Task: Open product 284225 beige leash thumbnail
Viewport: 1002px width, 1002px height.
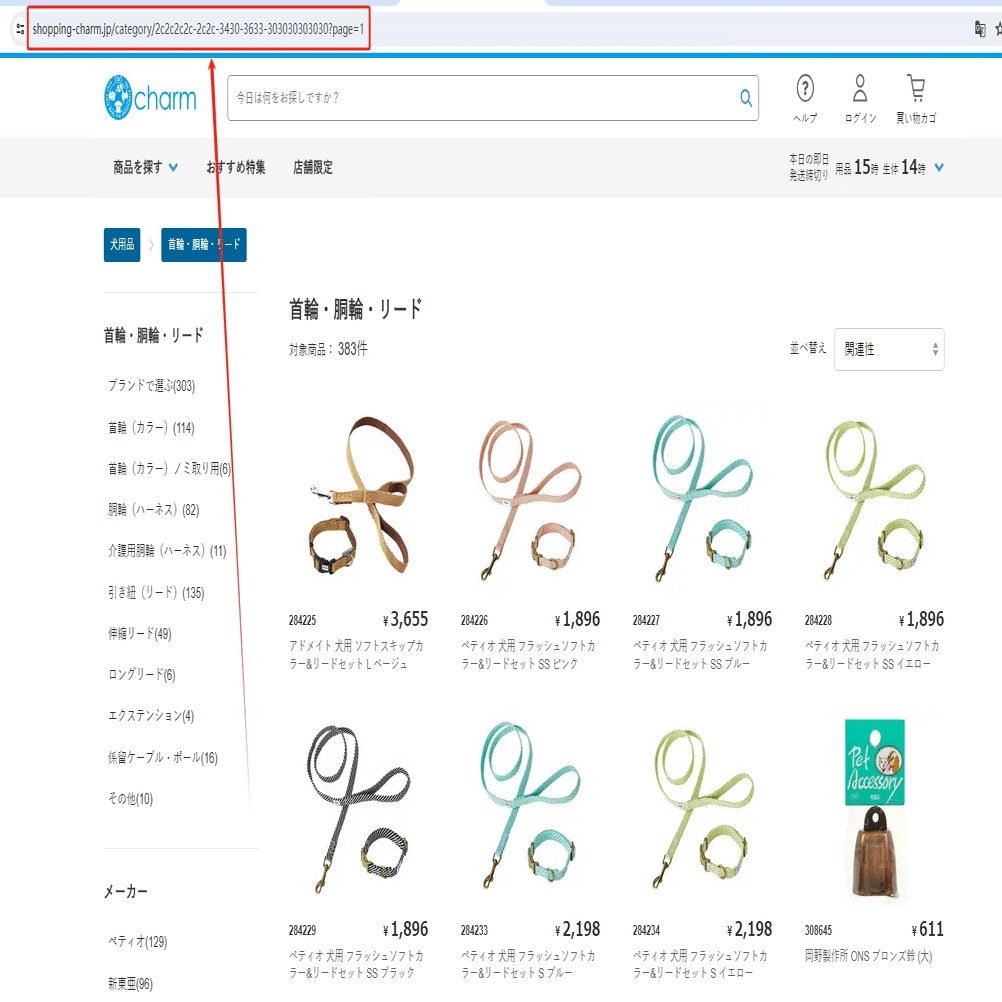Action: pyautogui.click(x=358, y=497)
